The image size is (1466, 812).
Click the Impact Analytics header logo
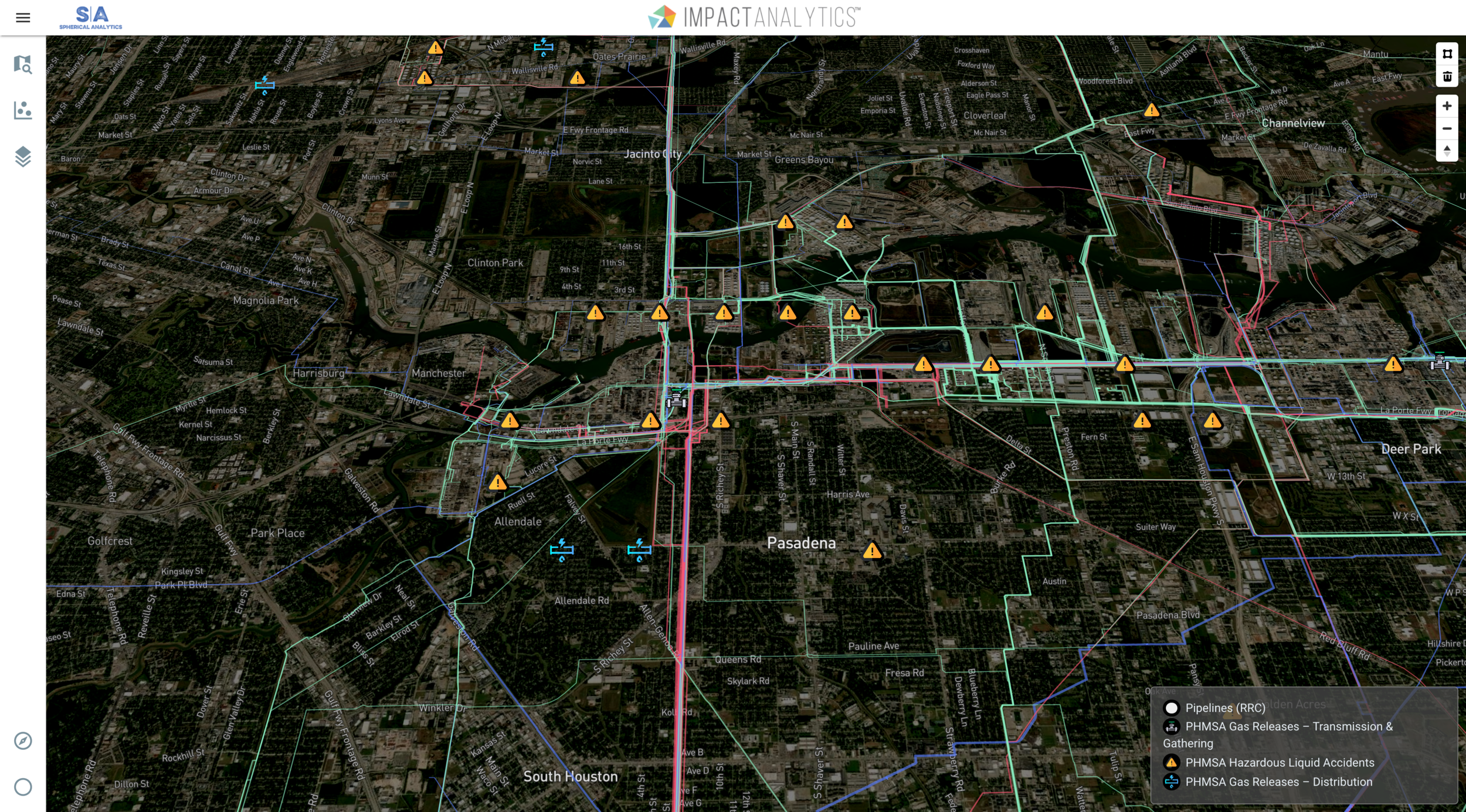tap(754, 17)
